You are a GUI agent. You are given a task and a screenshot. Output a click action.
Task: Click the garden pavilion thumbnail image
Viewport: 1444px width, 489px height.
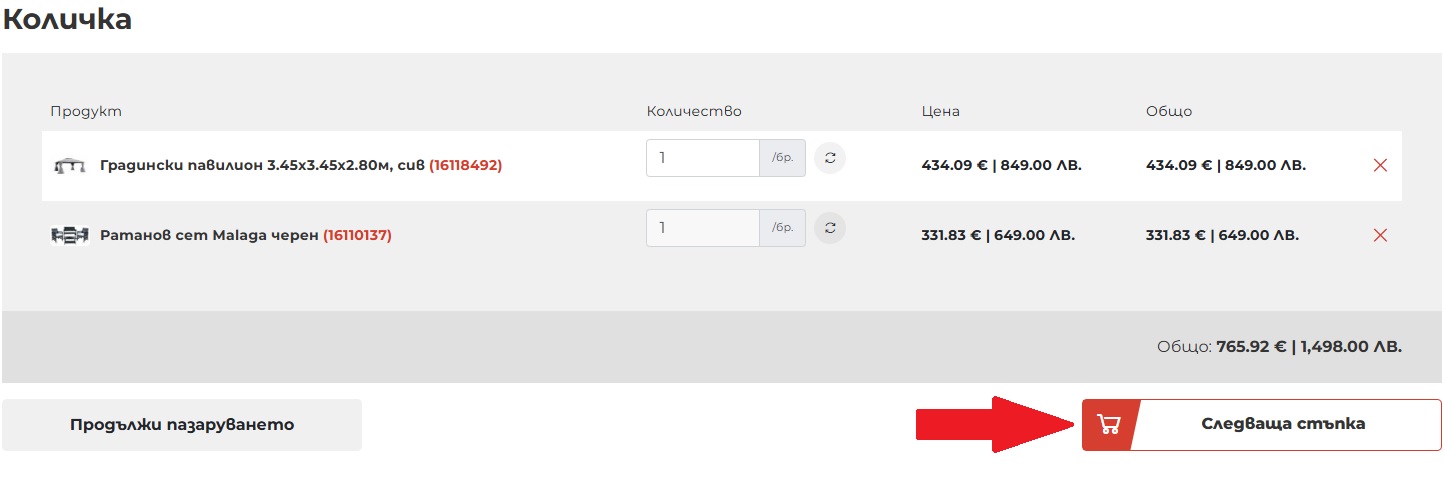pyautogui.click(x=69, y=165)
